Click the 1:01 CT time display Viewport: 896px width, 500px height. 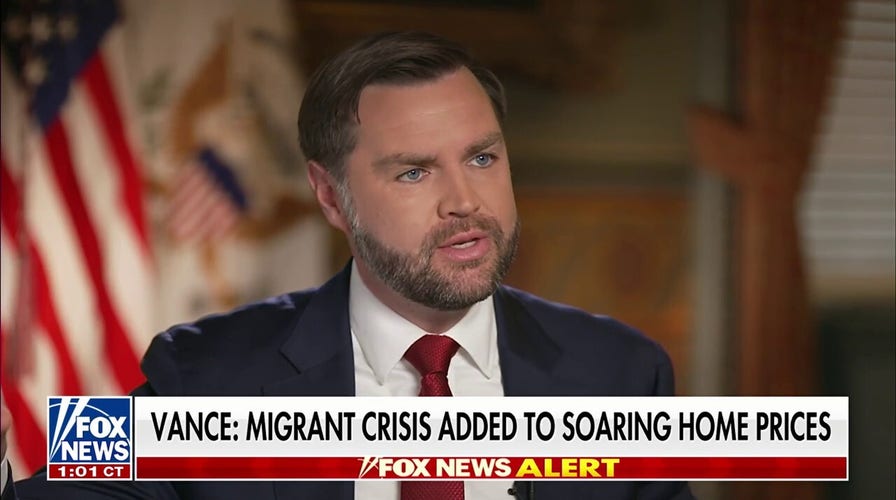(90, 472)
